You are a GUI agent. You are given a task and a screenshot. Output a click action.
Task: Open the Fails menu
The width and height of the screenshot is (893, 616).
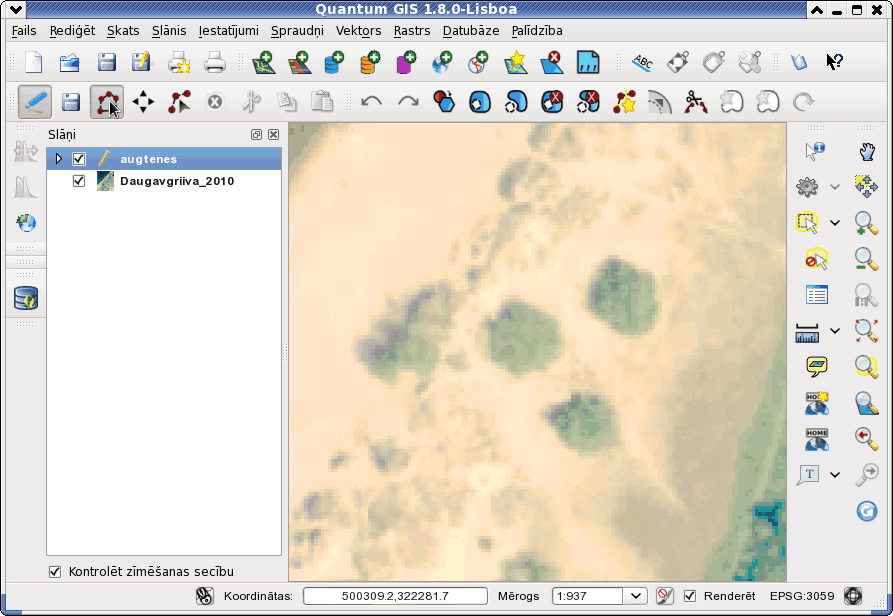coord(24,31)
